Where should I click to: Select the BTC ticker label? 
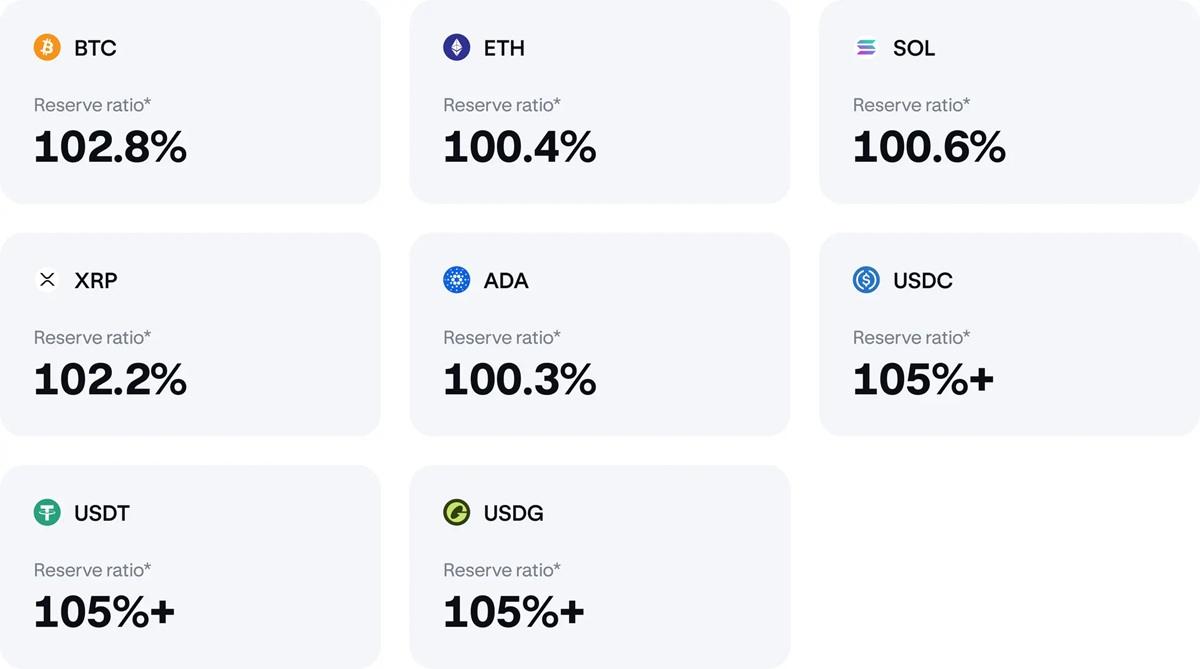pyautogui.click(x=95, y=48)
